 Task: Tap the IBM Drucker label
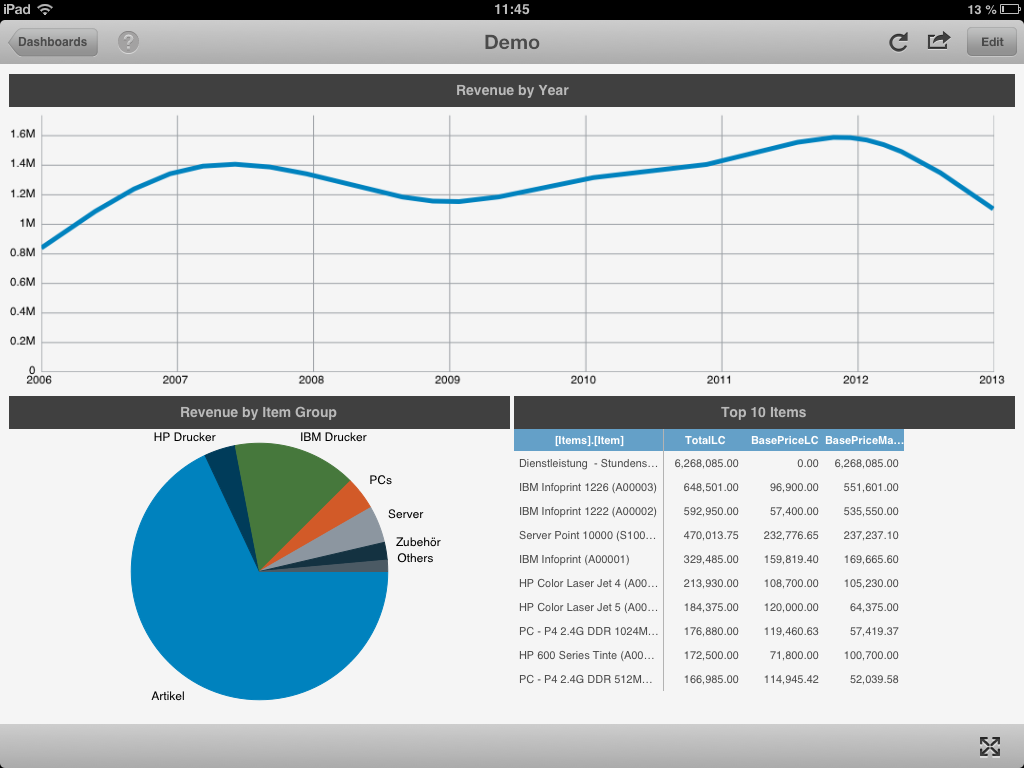pos(333,437)
